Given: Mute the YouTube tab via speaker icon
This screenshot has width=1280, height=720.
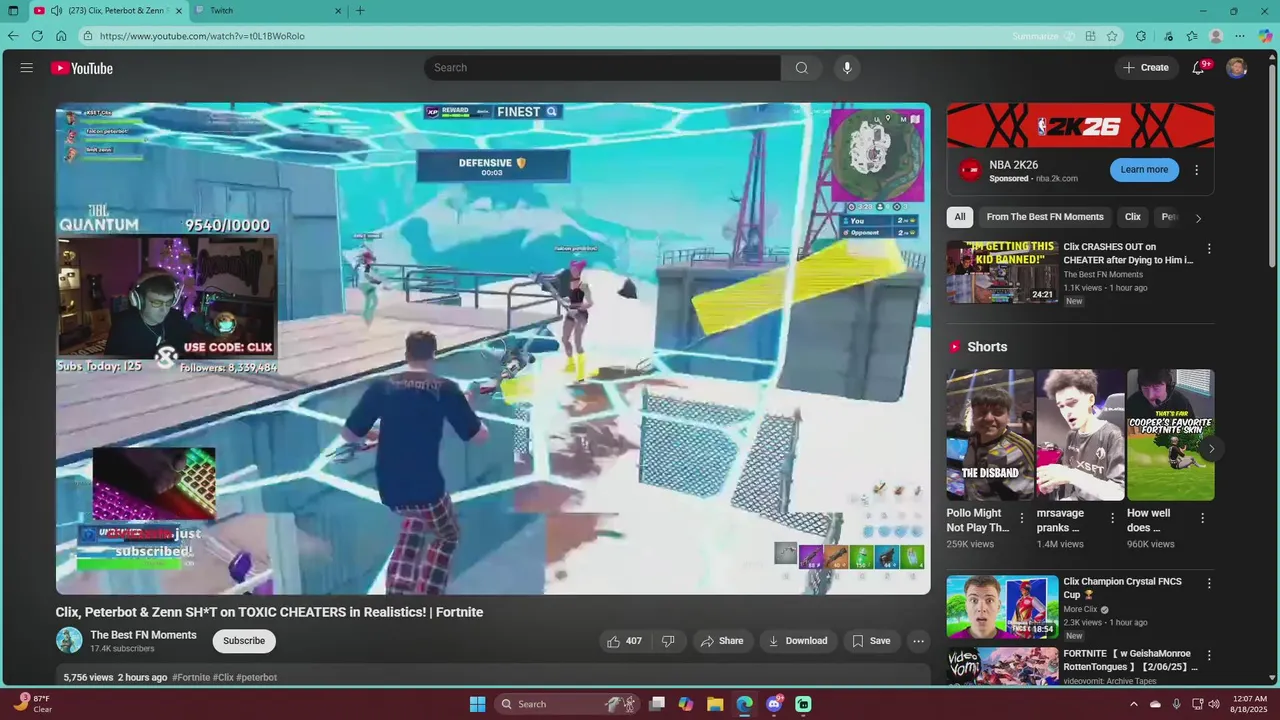Looking at the screenshot, I should click(56, 11).
